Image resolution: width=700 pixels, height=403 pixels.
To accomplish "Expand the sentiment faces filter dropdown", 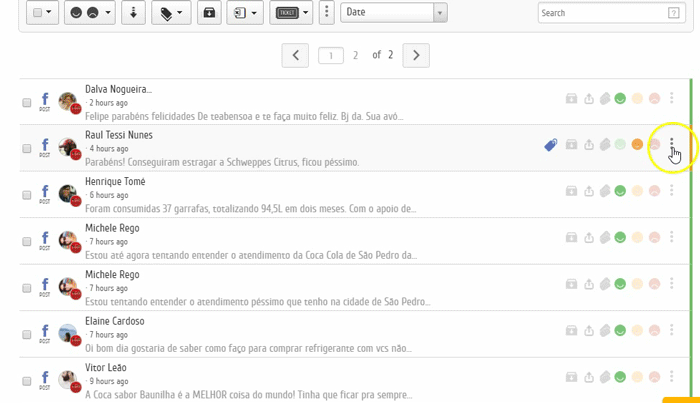I will 89,13.
